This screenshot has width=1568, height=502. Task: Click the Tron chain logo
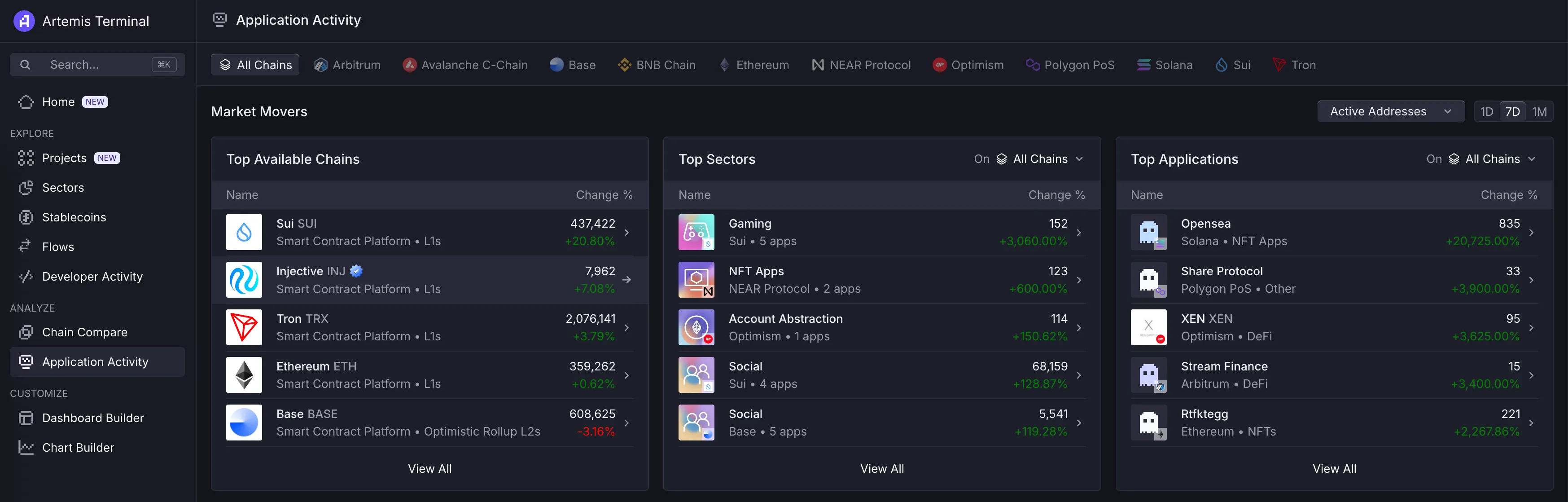244,327
